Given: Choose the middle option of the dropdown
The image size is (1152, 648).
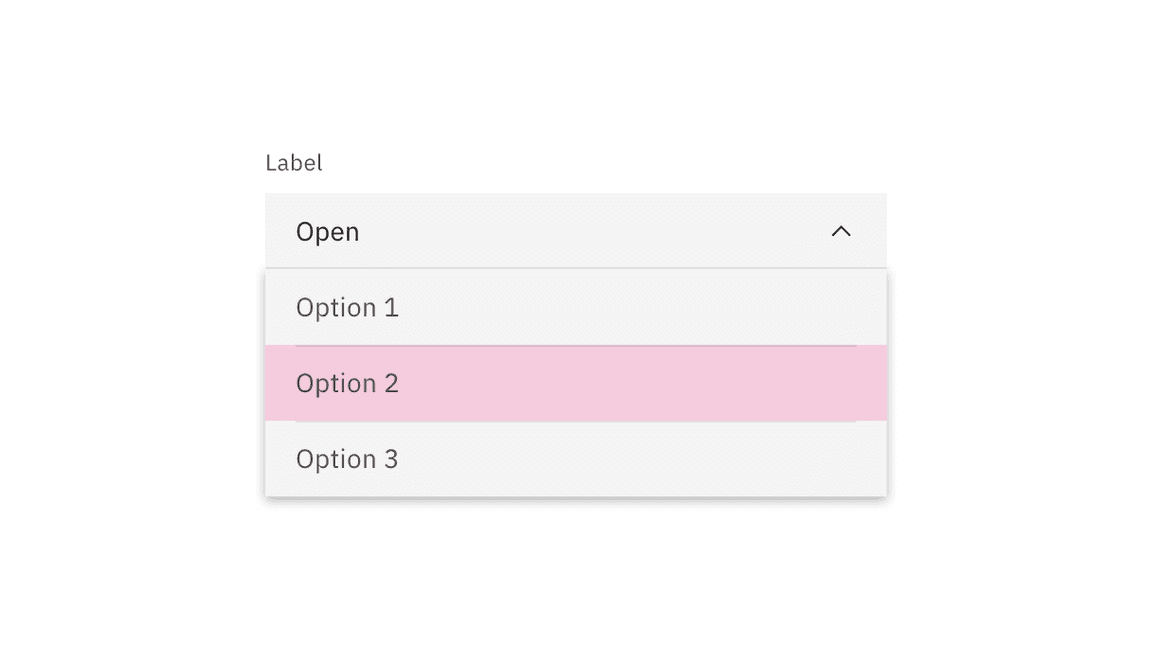Looking at the screenshot, I should click(x=575, y=384).
